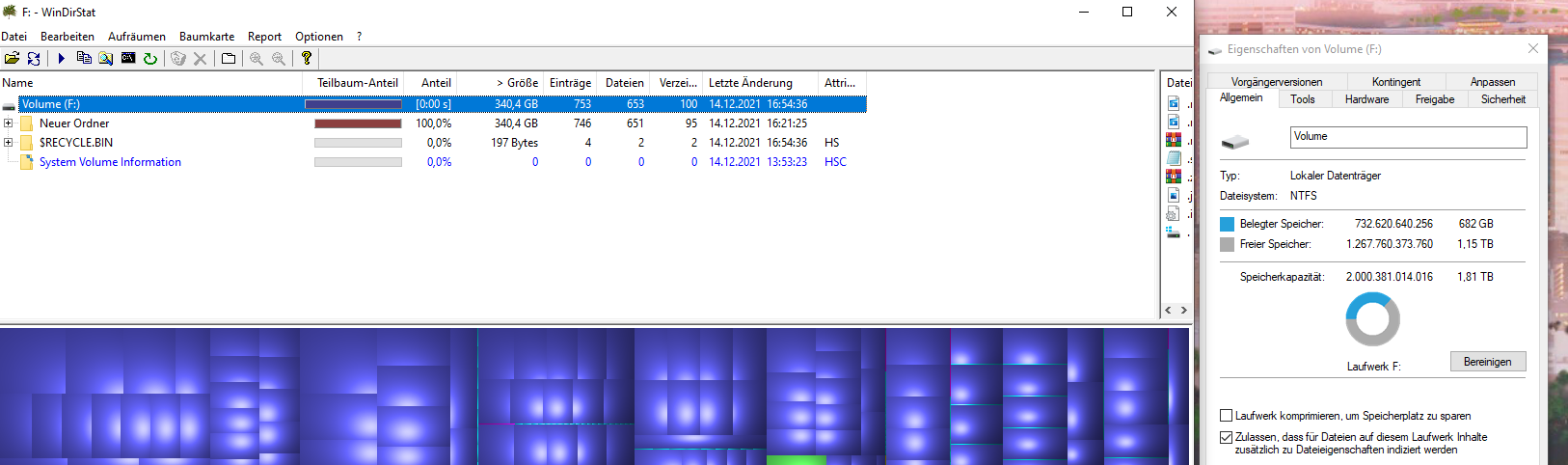The height and width of the screenshot is (465, 1568).
Task: Click the Neuer Ordner 100,0% subtree bar
Action: coord(358,123)
